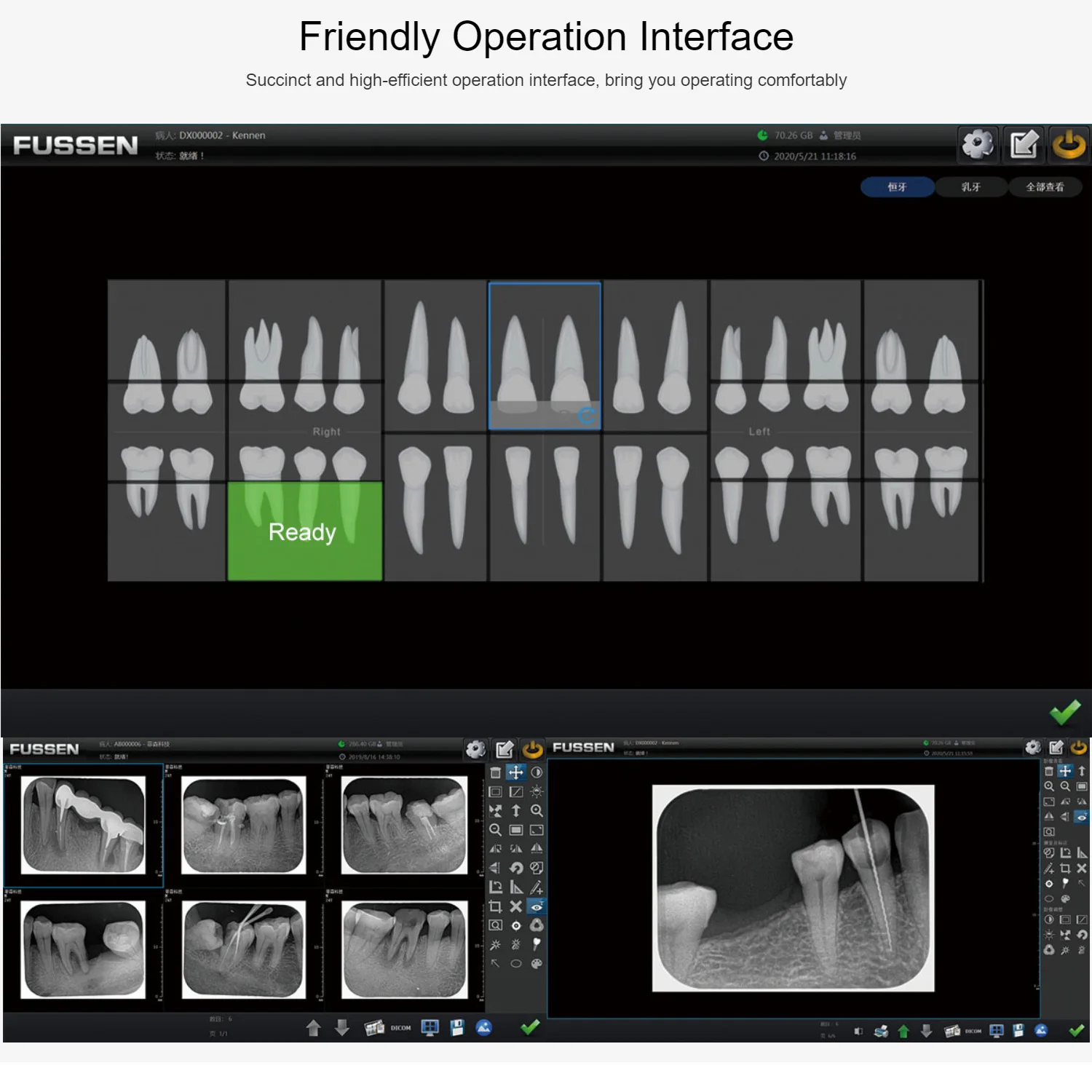Click the endodontic X-ray image in viewer window
The width and height of the screenshot is (1092, 1092).
[x=794, y=888]
